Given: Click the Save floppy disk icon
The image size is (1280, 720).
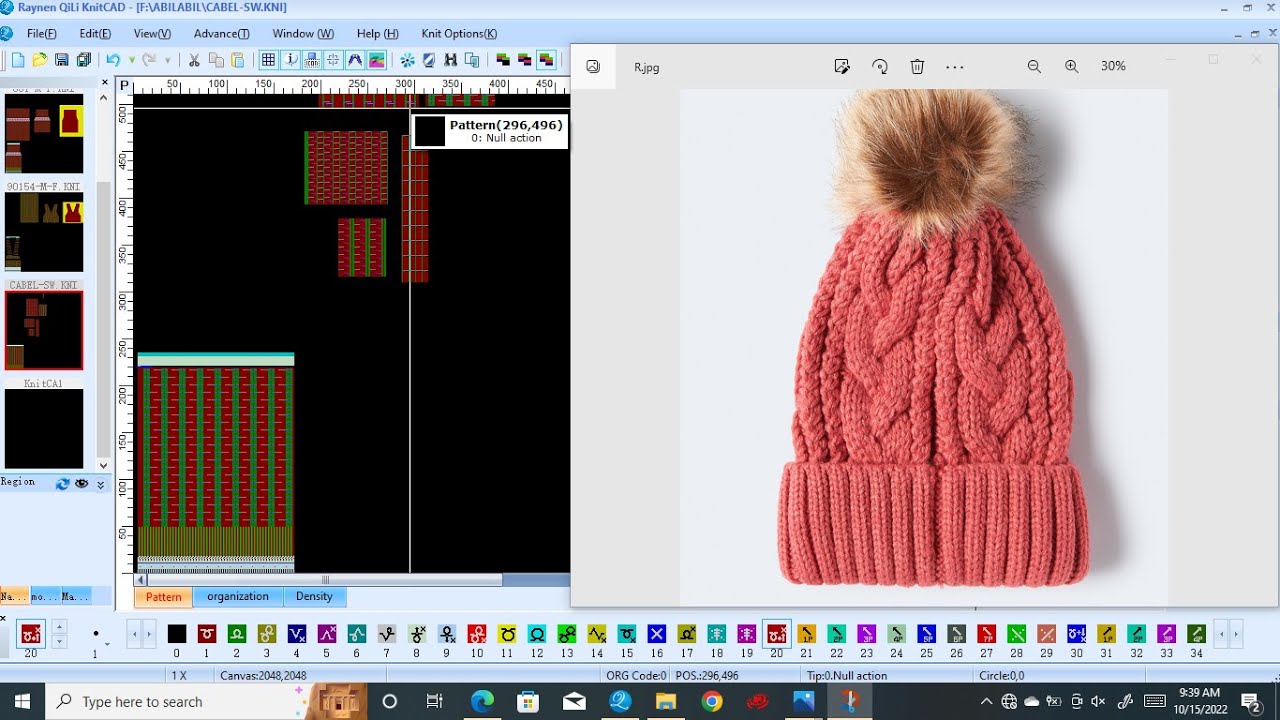Looking at the screenshot, I should coord(62,60).
